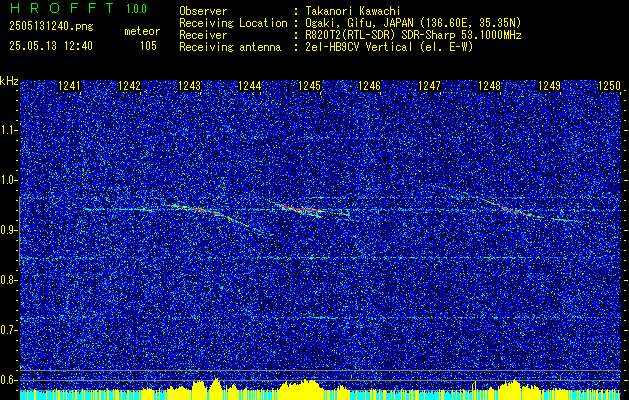
Task: Click the 1241 time marker
Action: tap(69, 86)
